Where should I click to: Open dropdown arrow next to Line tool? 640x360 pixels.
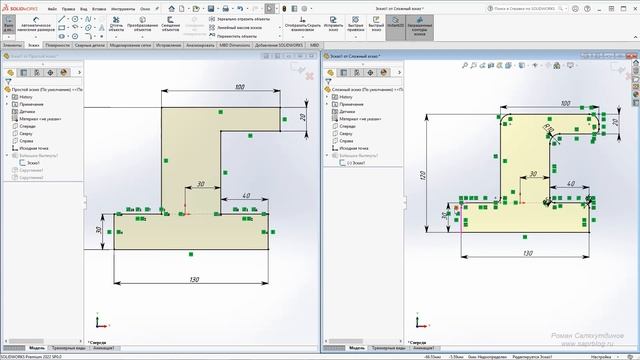[x=68, y=19]
